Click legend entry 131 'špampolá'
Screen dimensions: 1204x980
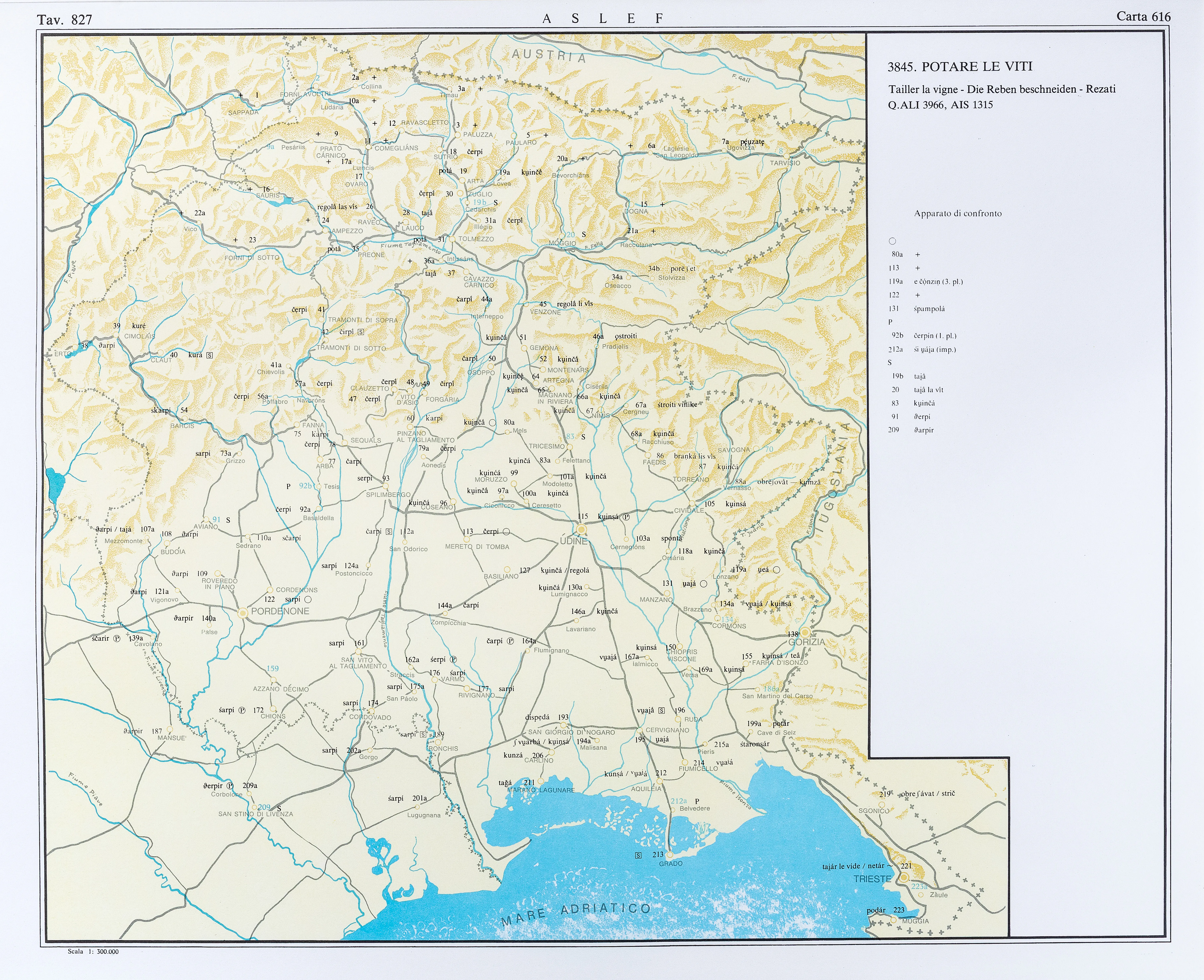point(929,309)
